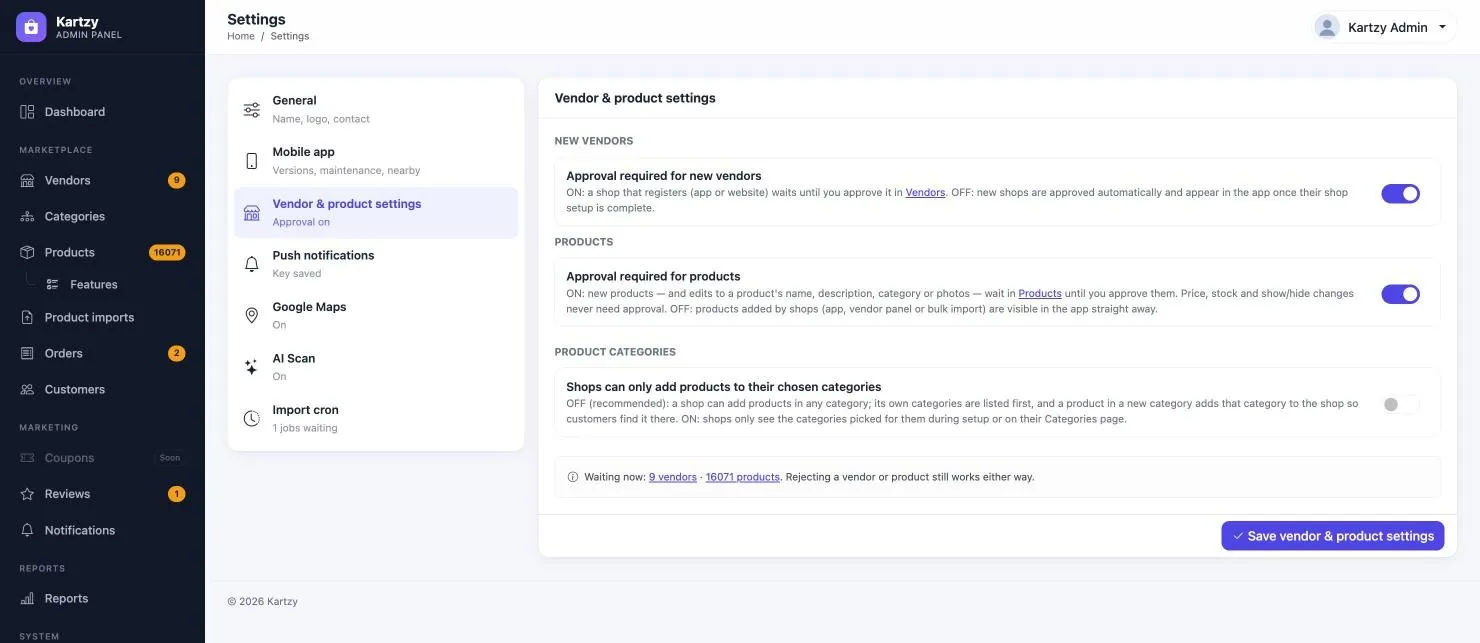Click the Features list icon
The image size is (1480, 643).
53,285
